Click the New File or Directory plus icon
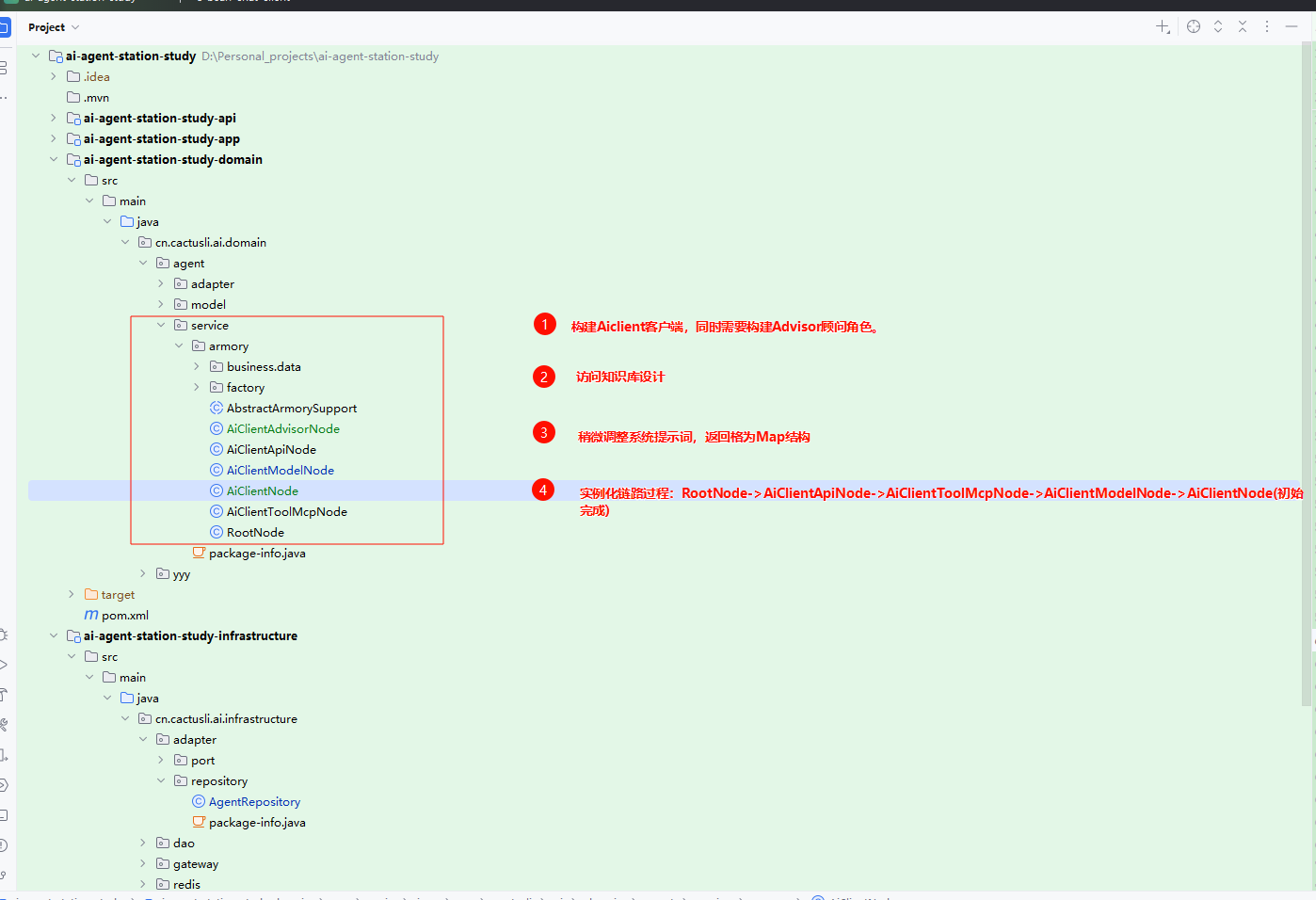The height and width of the screenshot is (900, 1316). tap(1163, 27)
